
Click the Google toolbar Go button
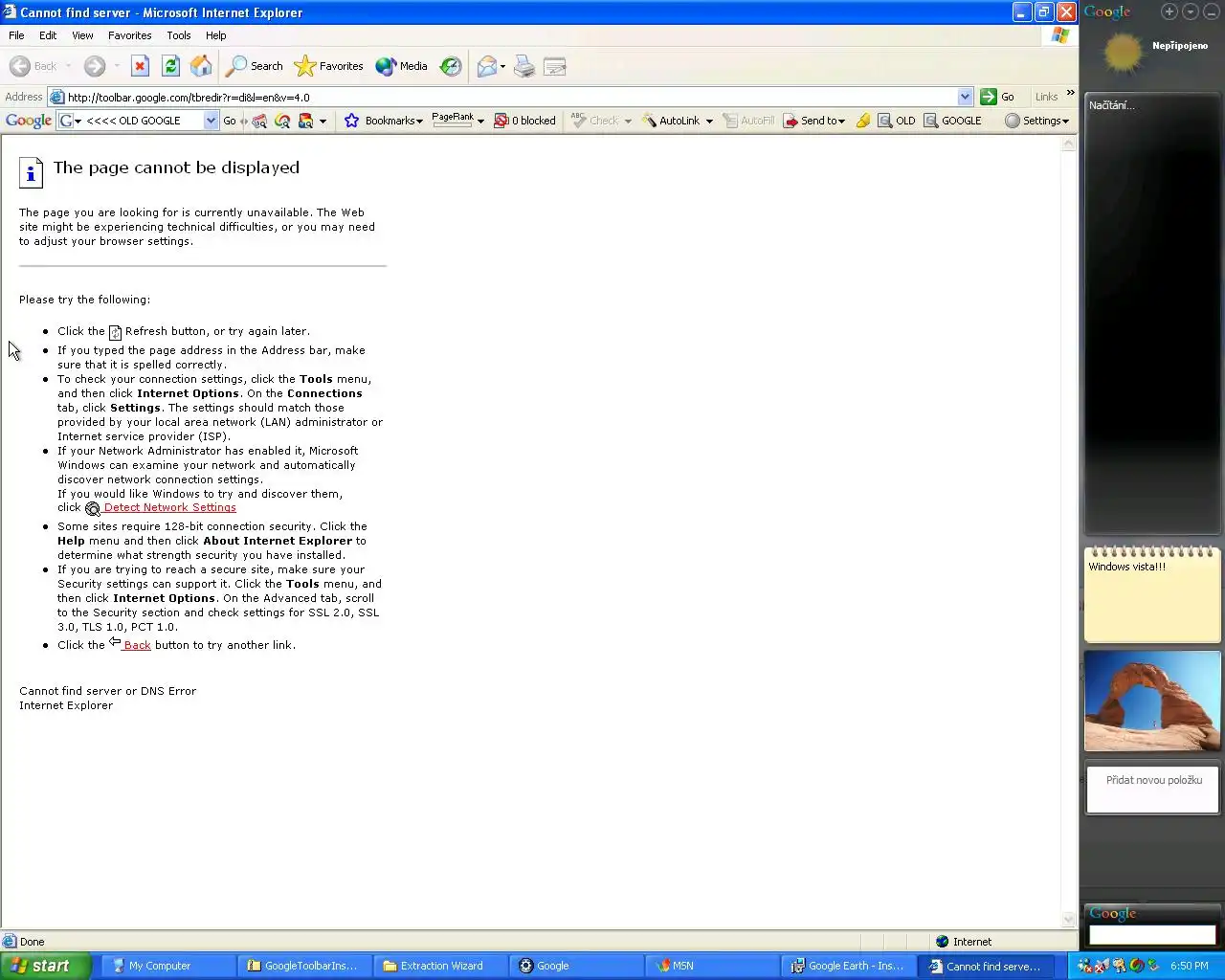tap(230, 121)
